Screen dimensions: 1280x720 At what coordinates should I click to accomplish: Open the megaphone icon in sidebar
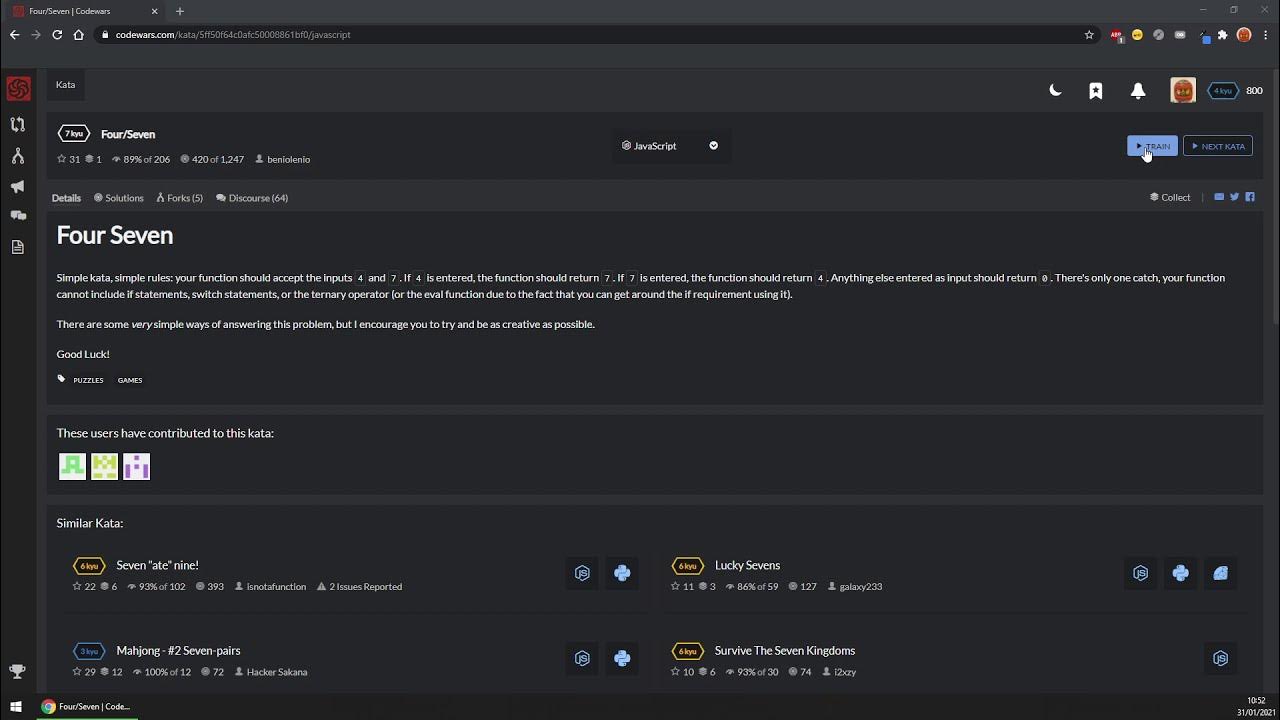(x=18, y=187)
